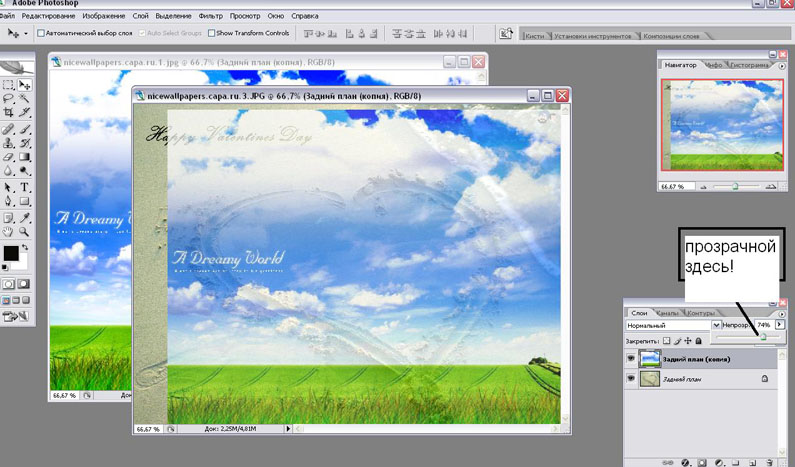Open the Navigator panel options menu arrow
Image resolution: width=795 pixels, height=467 pixels.
pos(781,65)
